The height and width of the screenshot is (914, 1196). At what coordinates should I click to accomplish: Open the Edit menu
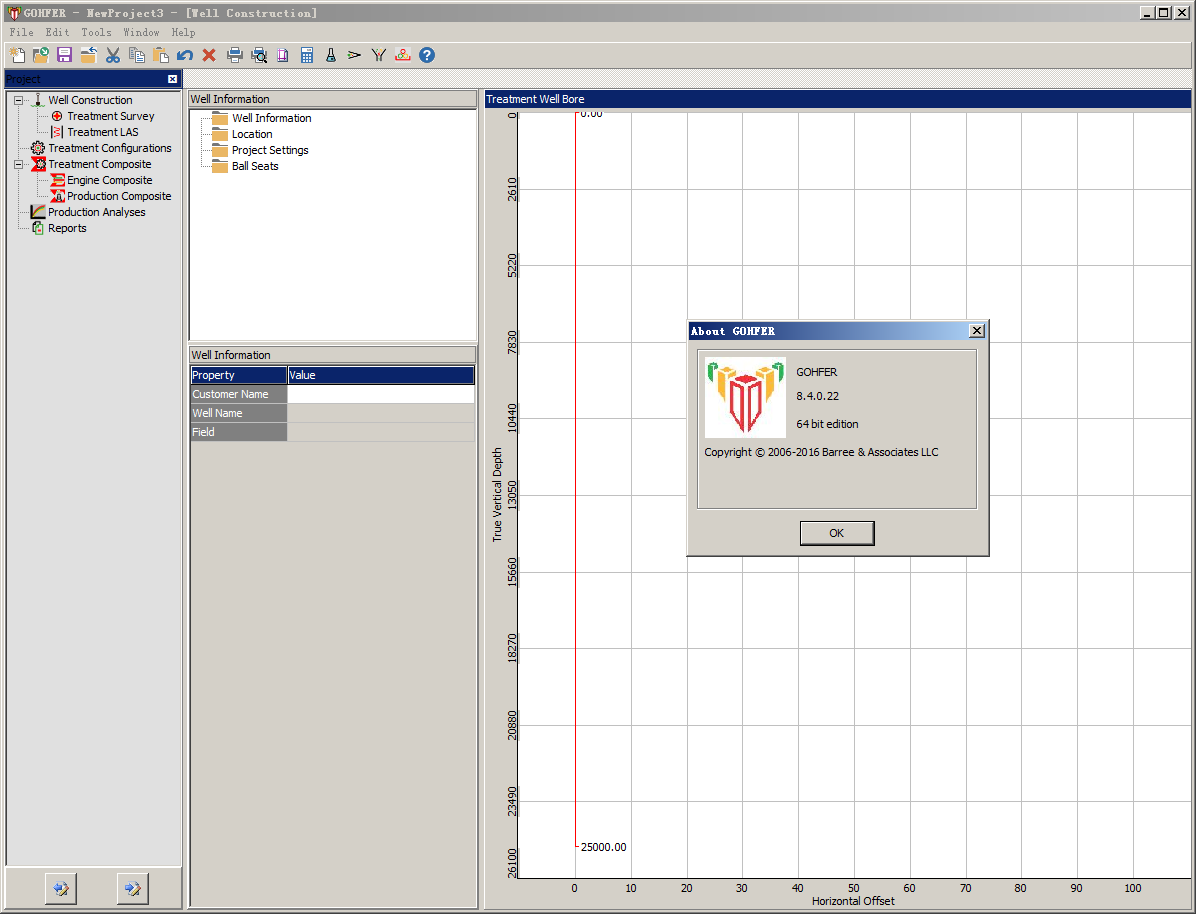[57, 32]
